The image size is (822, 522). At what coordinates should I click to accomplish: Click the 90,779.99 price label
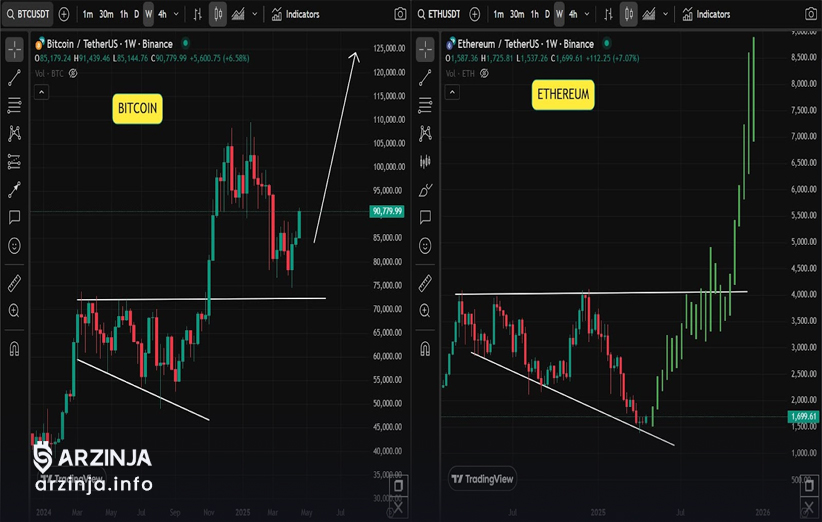(387, 211)
